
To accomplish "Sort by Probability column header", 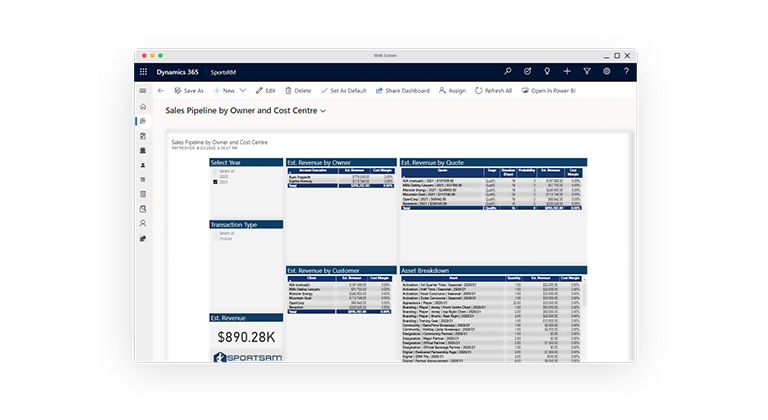I will (x=527, y=172).
